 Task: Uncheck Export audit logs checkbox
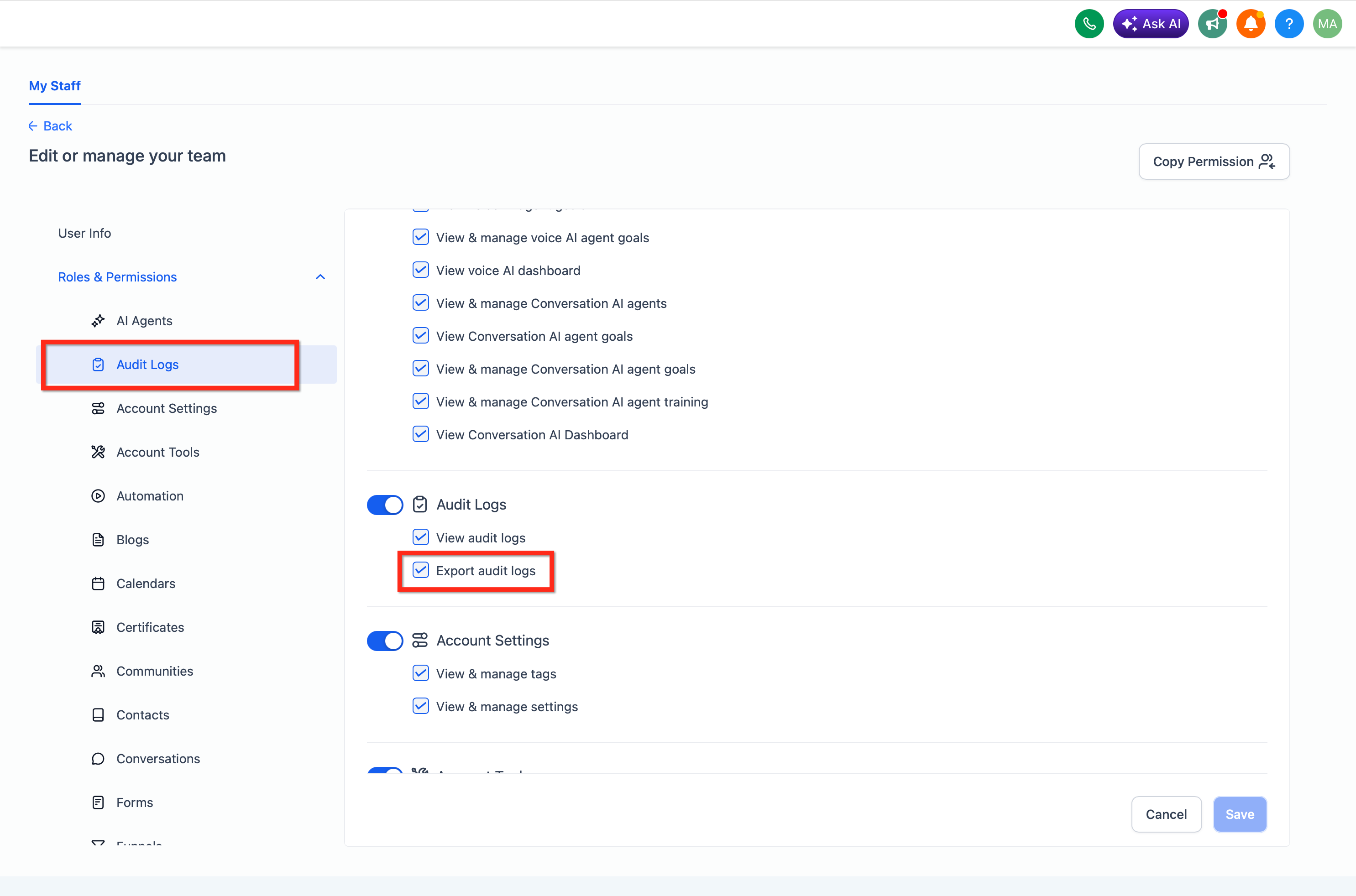pyautogui.click(x=421, y=570)
